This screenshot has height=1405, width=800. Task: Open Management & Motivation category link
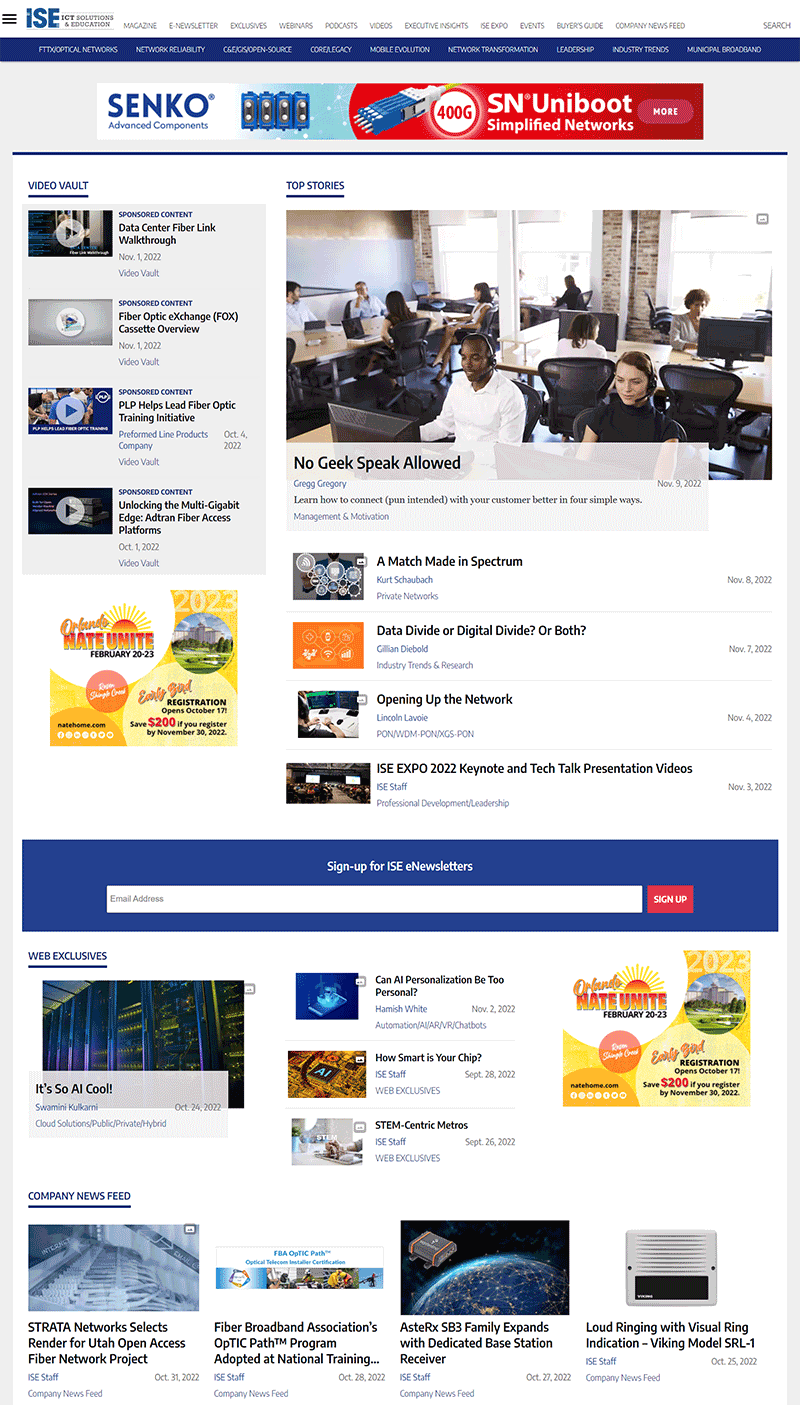tap(341, 517)
